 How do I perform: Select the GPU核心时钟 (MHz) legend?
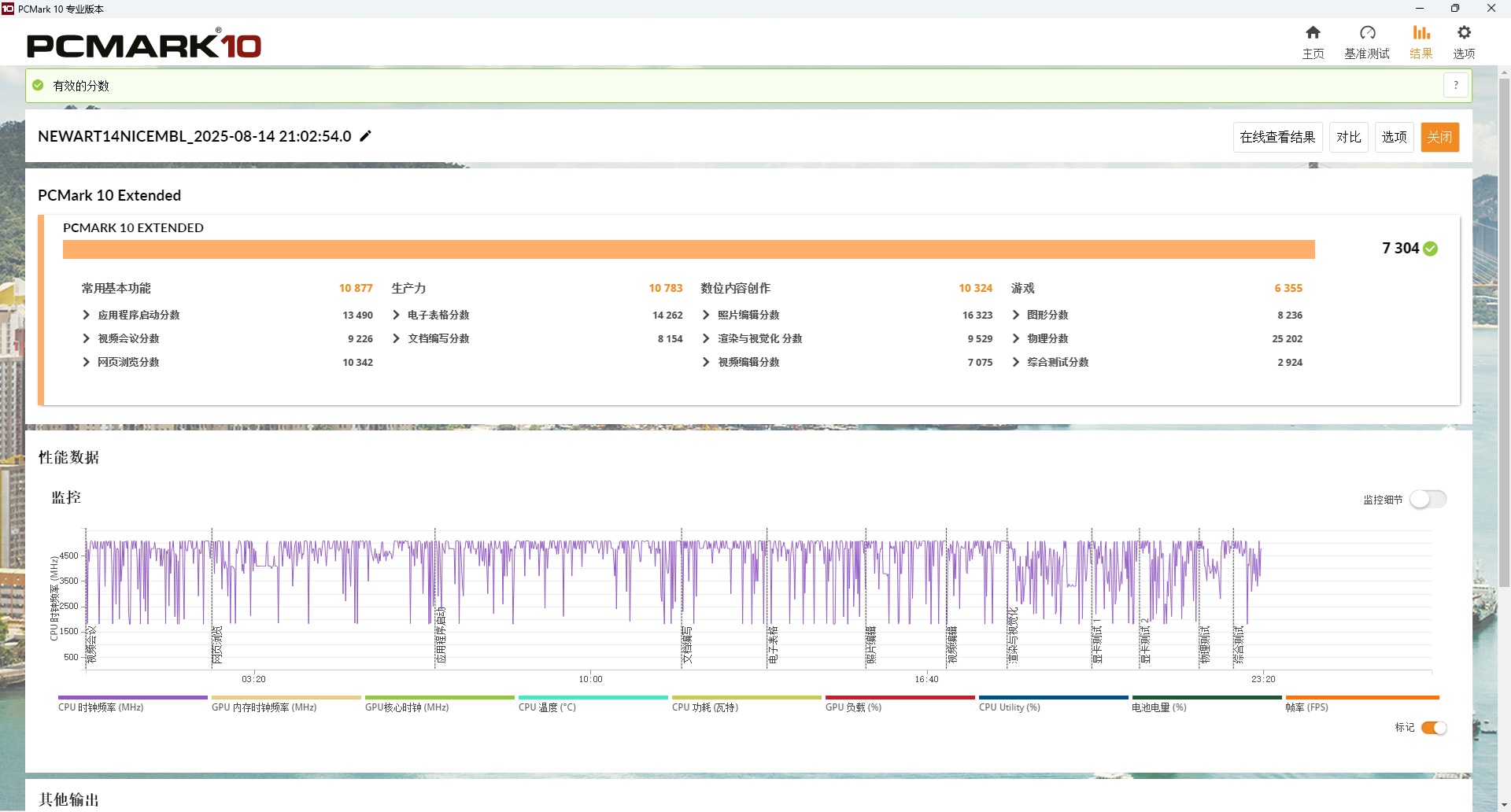coord(439,703)
